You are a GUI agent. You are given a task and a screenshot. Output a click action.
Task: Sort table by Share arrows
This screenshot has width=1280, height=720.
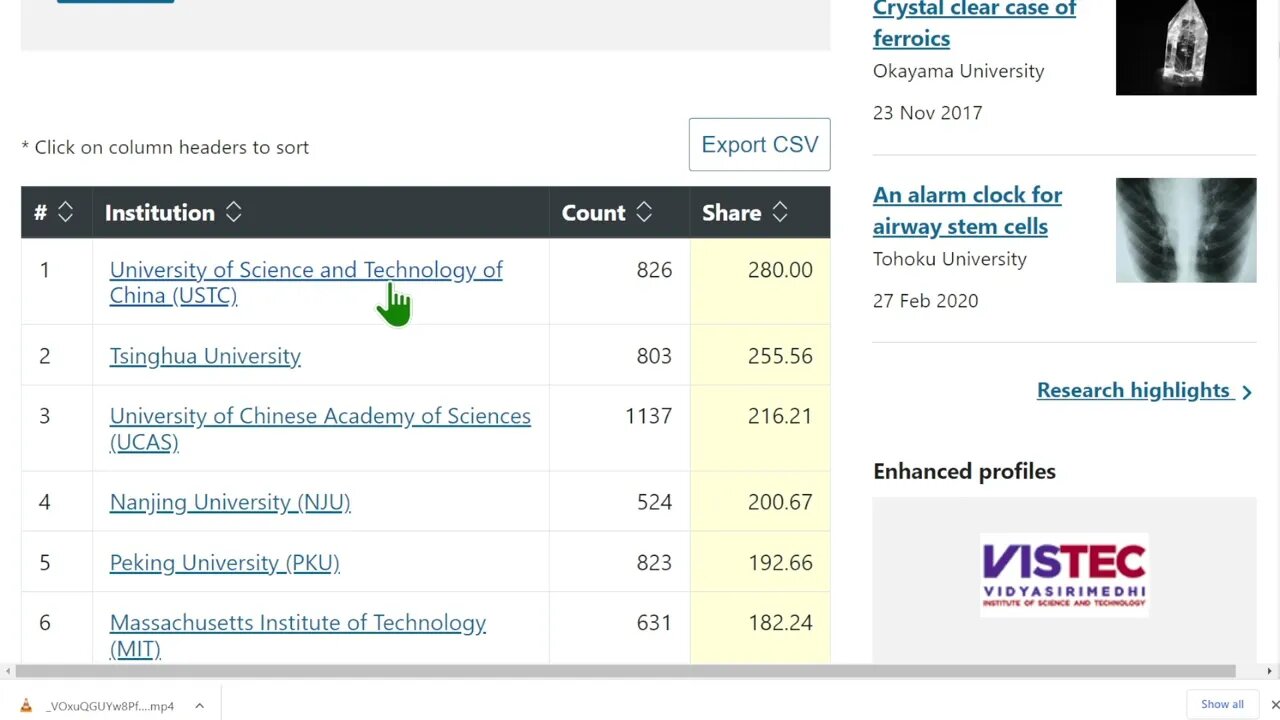pos(780,212)
